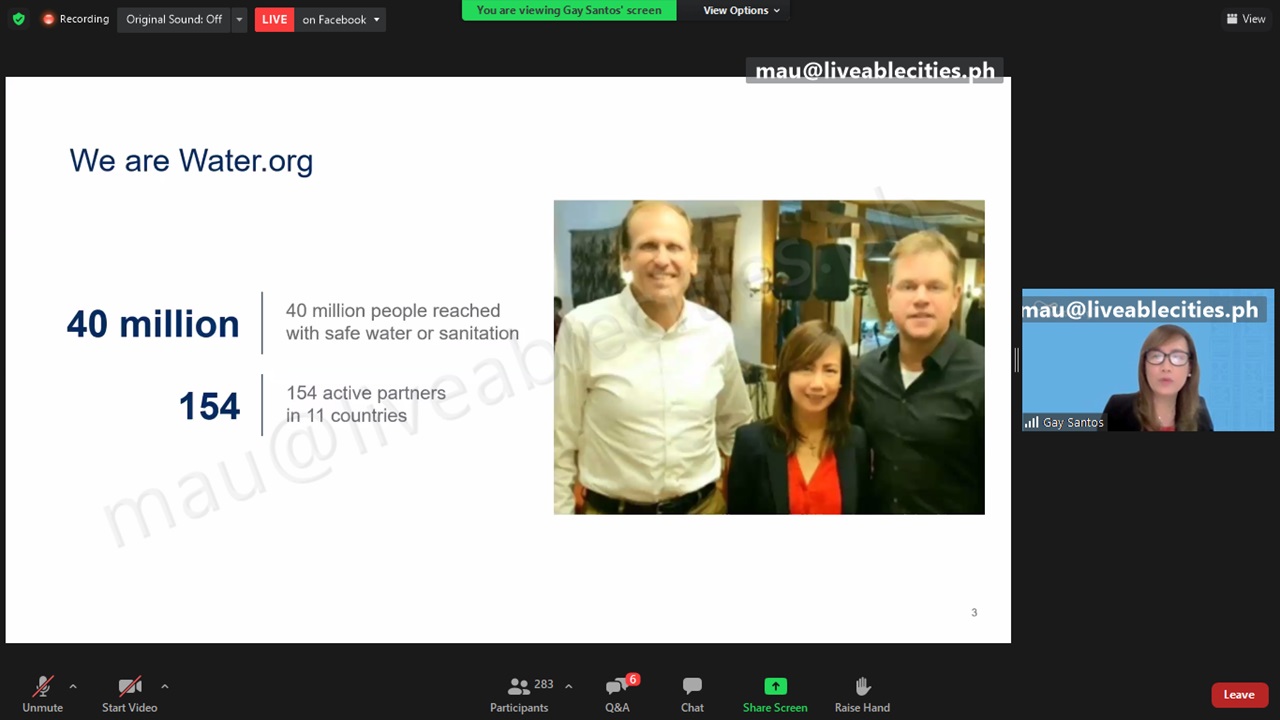Start Video camera button
This screenshot has width=1280, height=720.
pos(129,694)
